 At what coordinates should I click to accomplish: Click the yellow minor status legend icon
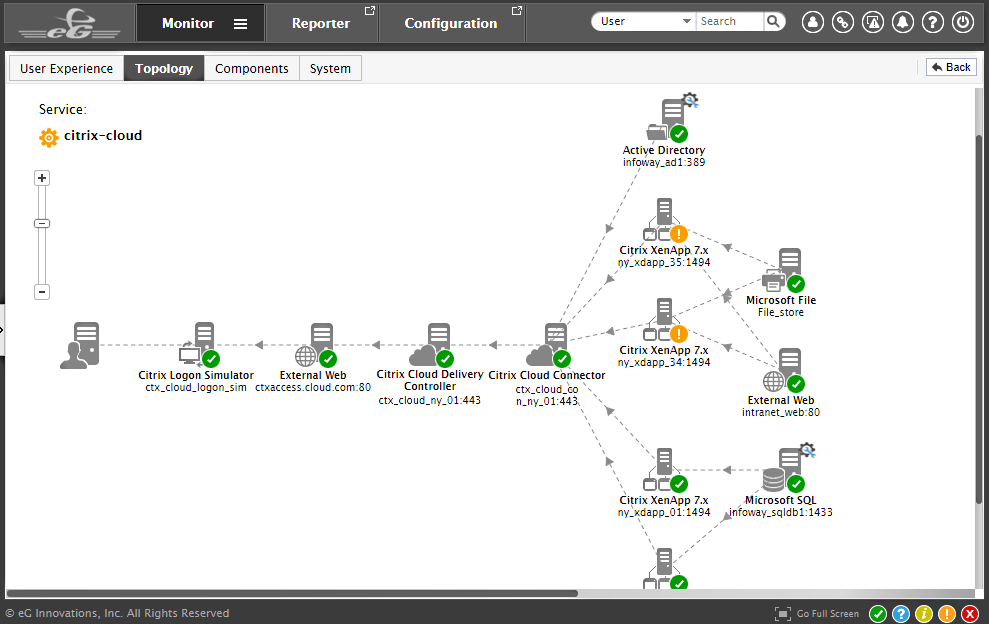point(924,613)
